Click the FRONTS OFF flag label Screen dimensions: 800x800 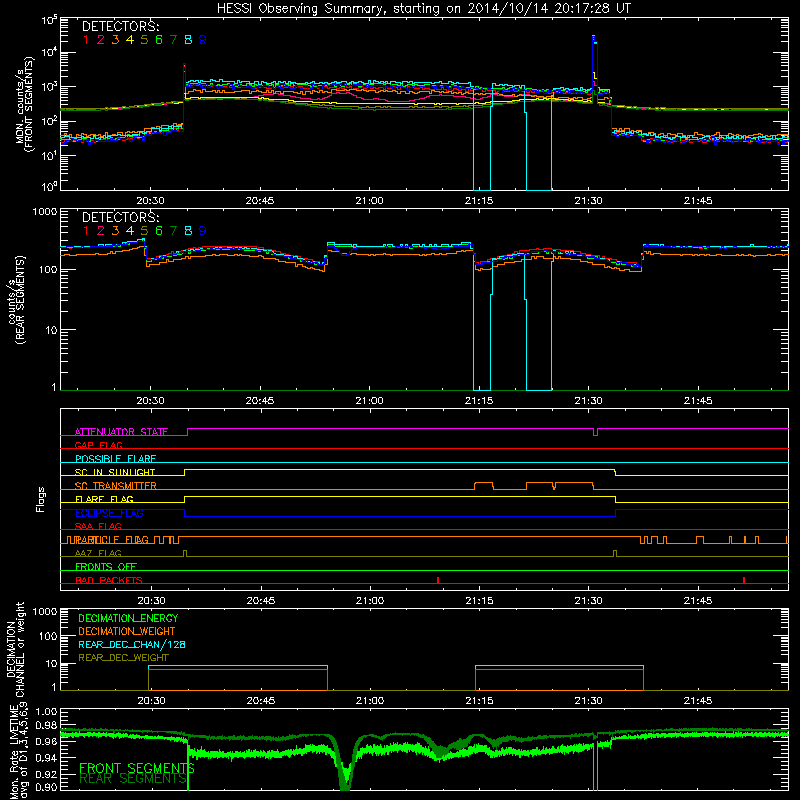[x=106, y=567]
